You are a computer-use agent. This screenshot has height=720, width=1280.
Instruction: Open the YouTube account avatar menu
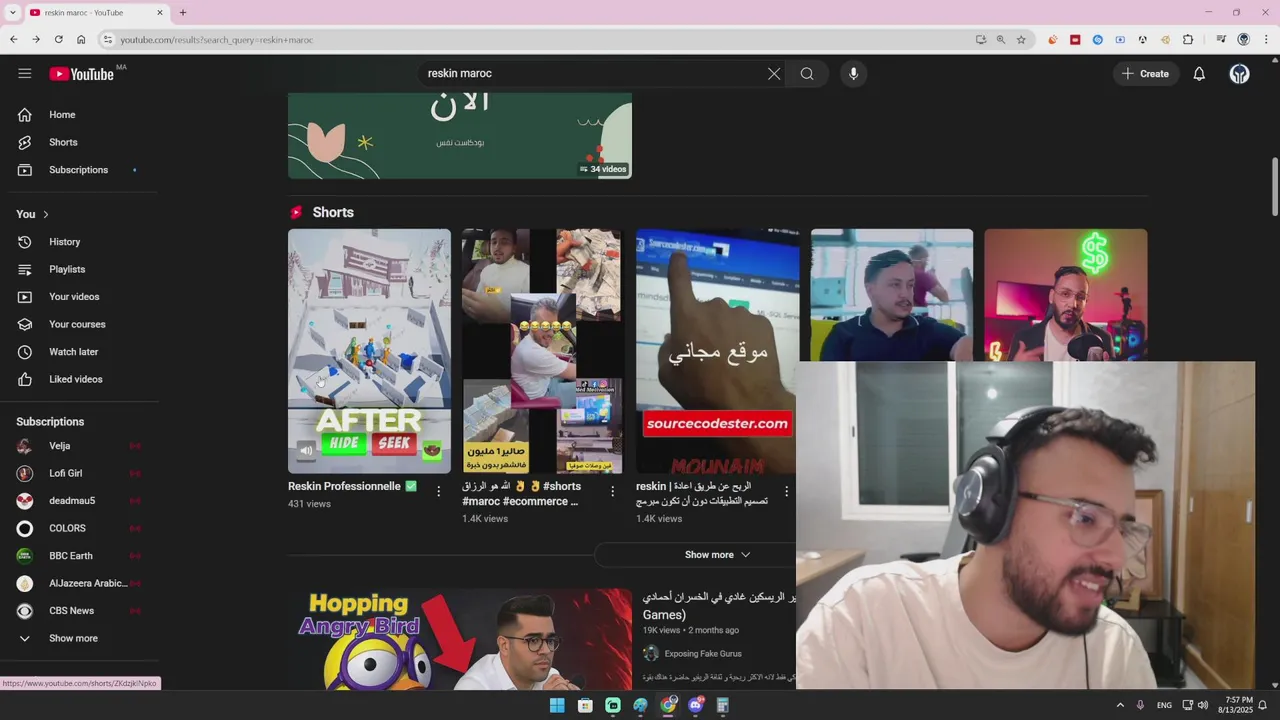(1239, 73)
